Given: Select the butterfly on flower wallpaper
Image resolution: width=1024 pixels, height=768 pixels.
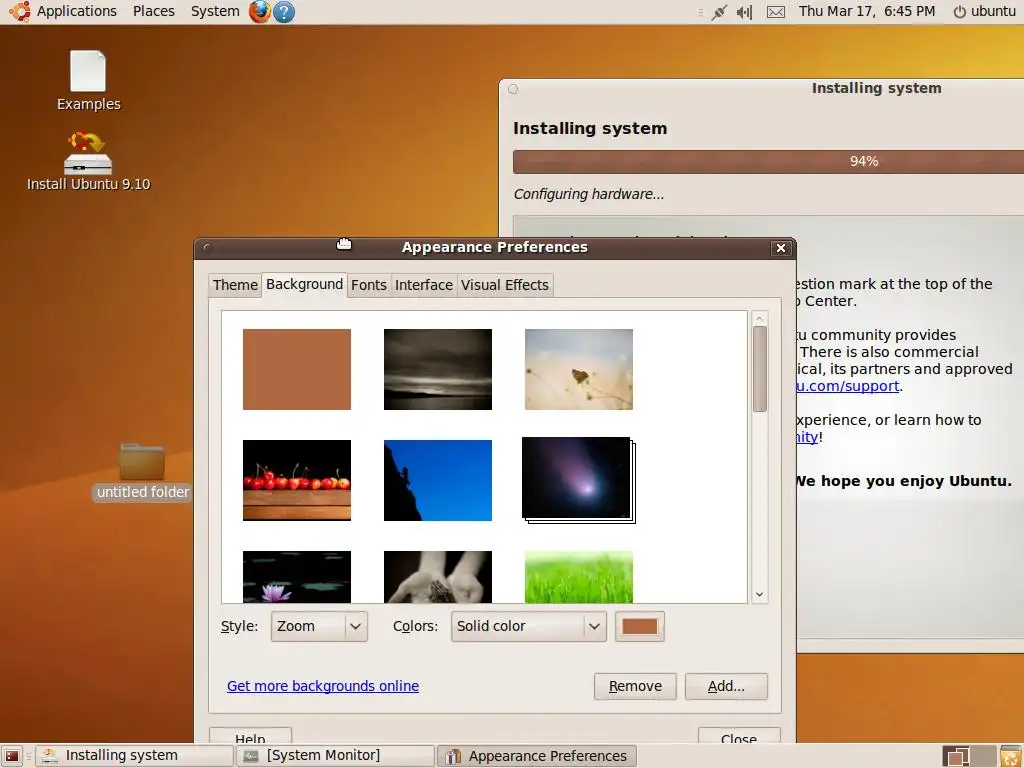Looking at the screenshot, I should (x=579, y=370).
